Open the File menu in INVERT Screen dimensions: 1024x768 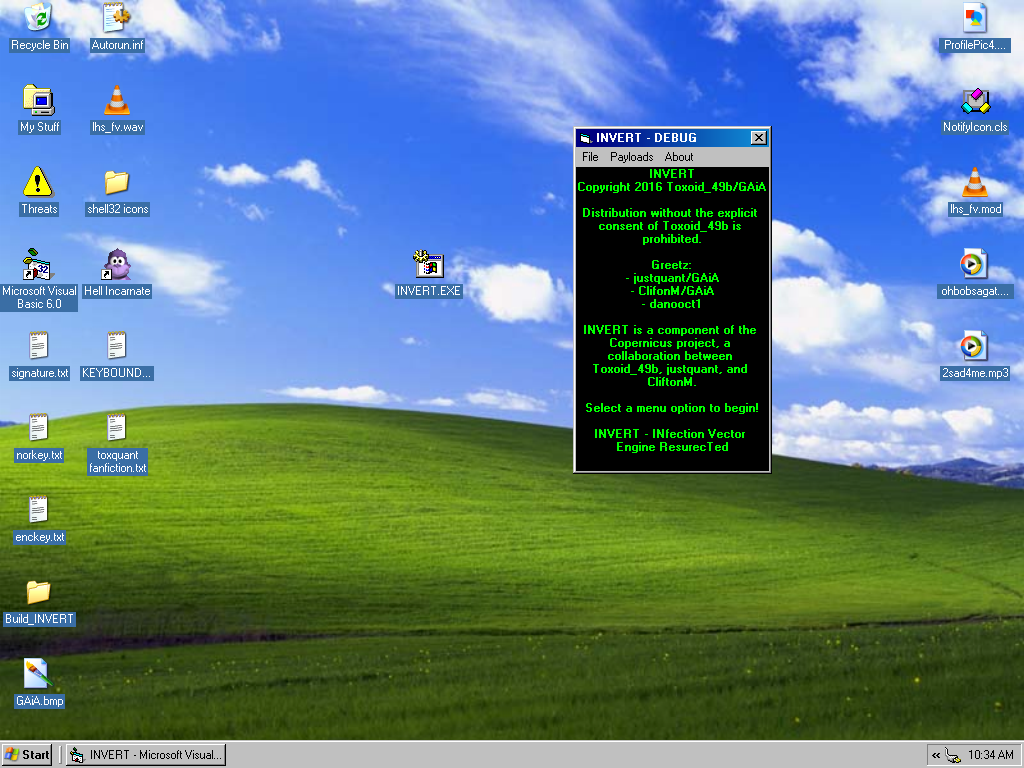coord(590,157)
